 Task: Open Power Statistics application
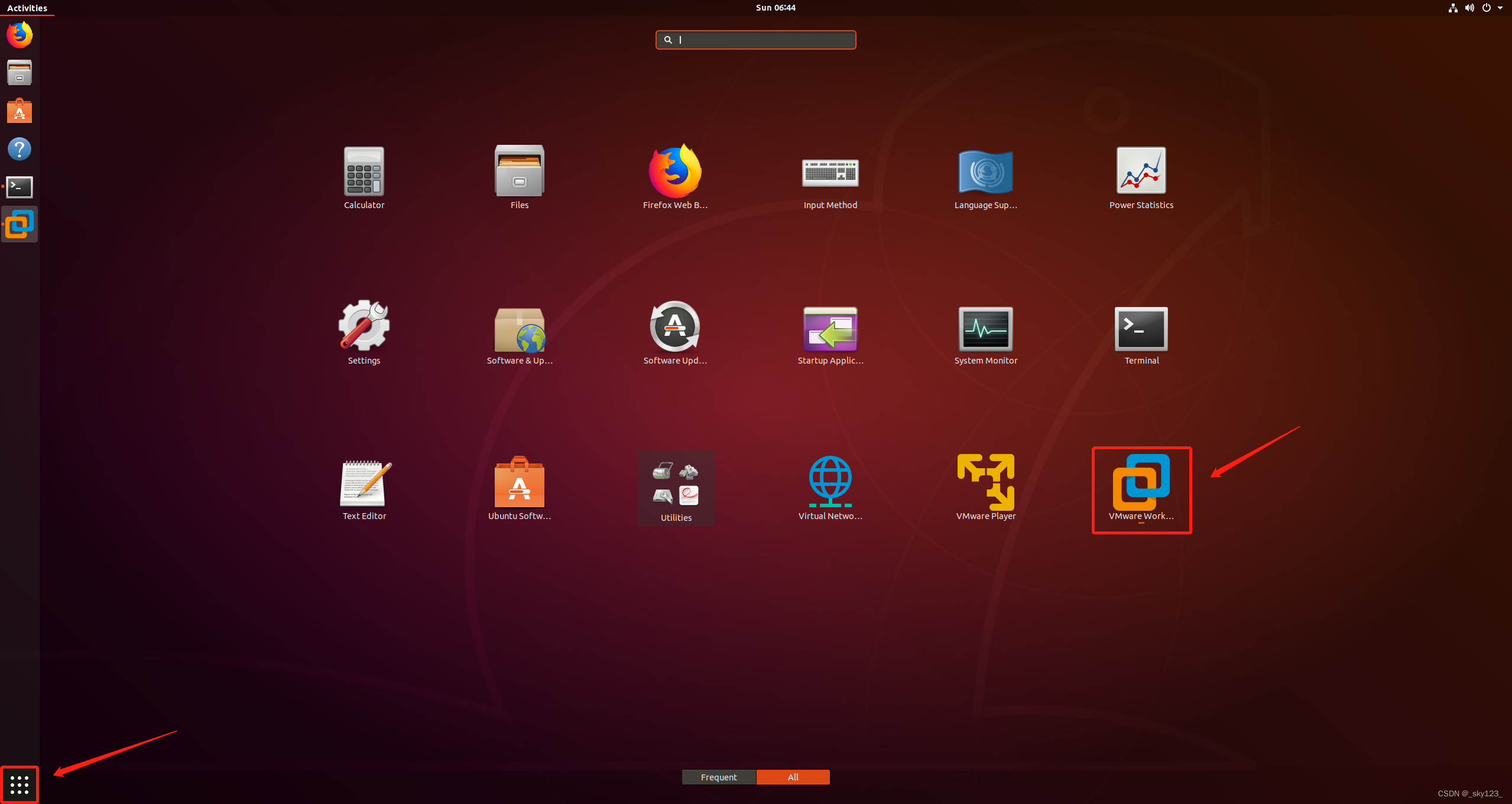coord(1141,171)
